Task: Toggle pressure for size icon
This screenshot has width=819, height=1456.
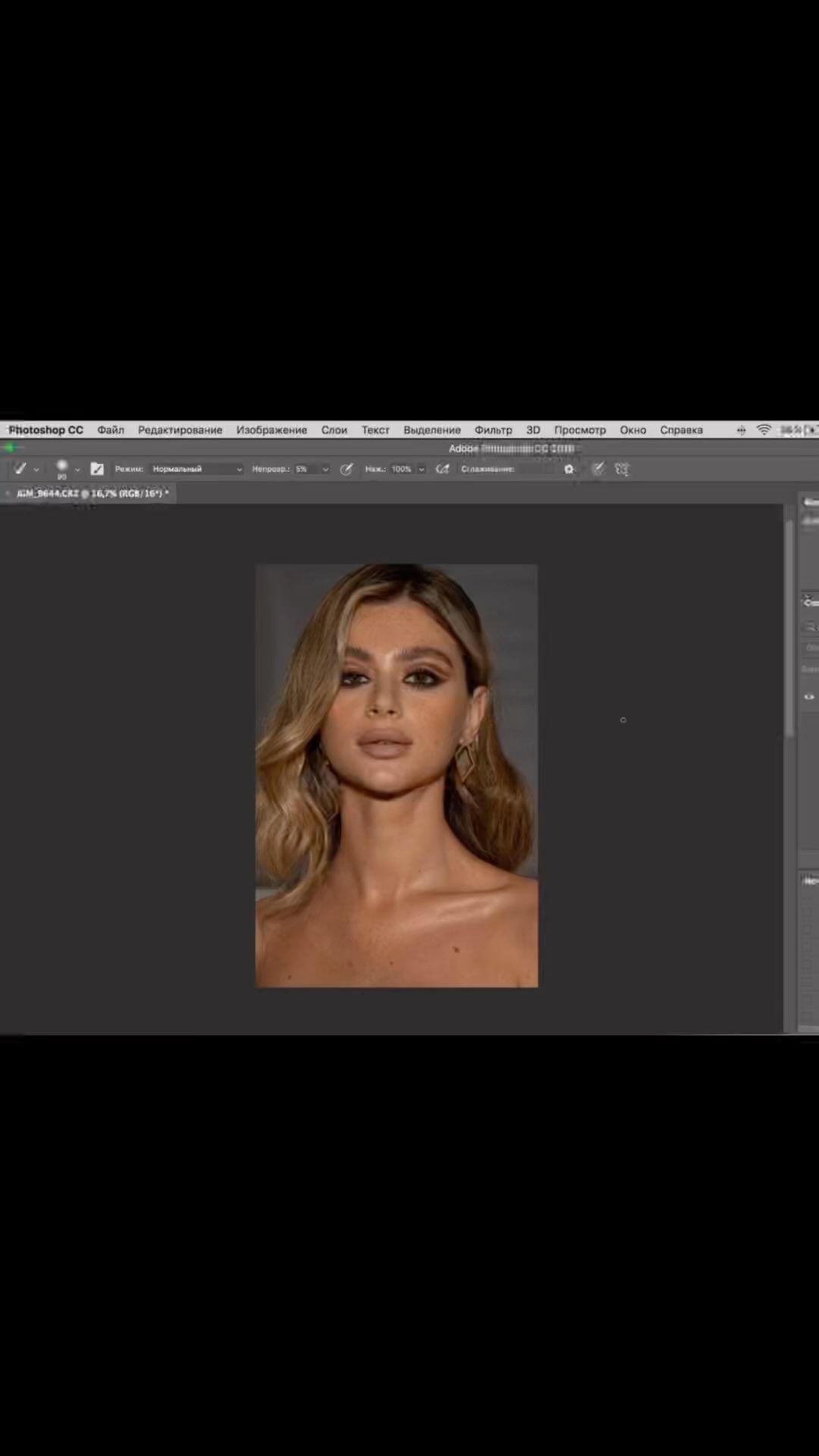Action: [598, 469]
